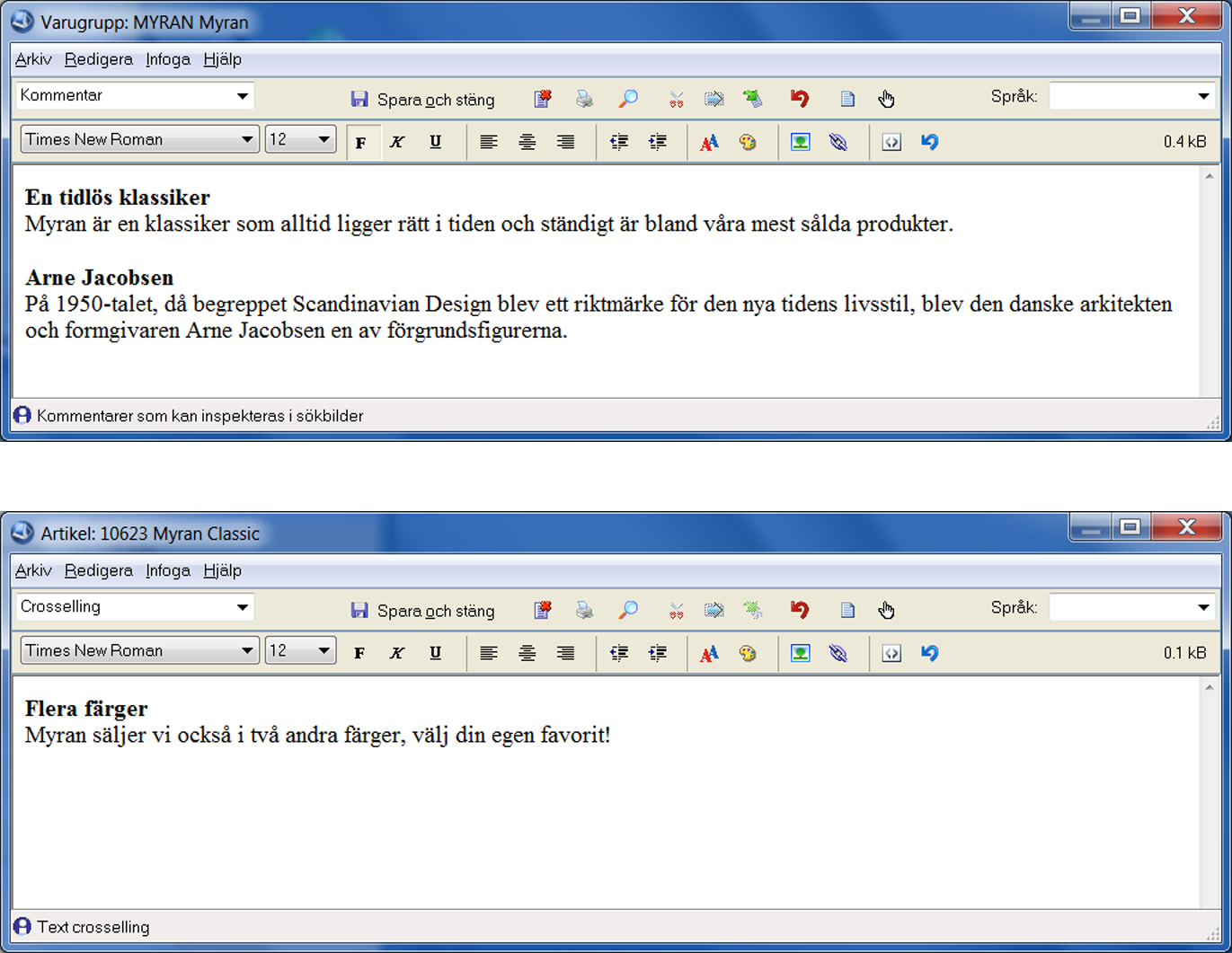Click printer icon in Artikel window
This screenshot has height=953, width=1232.
[x=584, y=610]
